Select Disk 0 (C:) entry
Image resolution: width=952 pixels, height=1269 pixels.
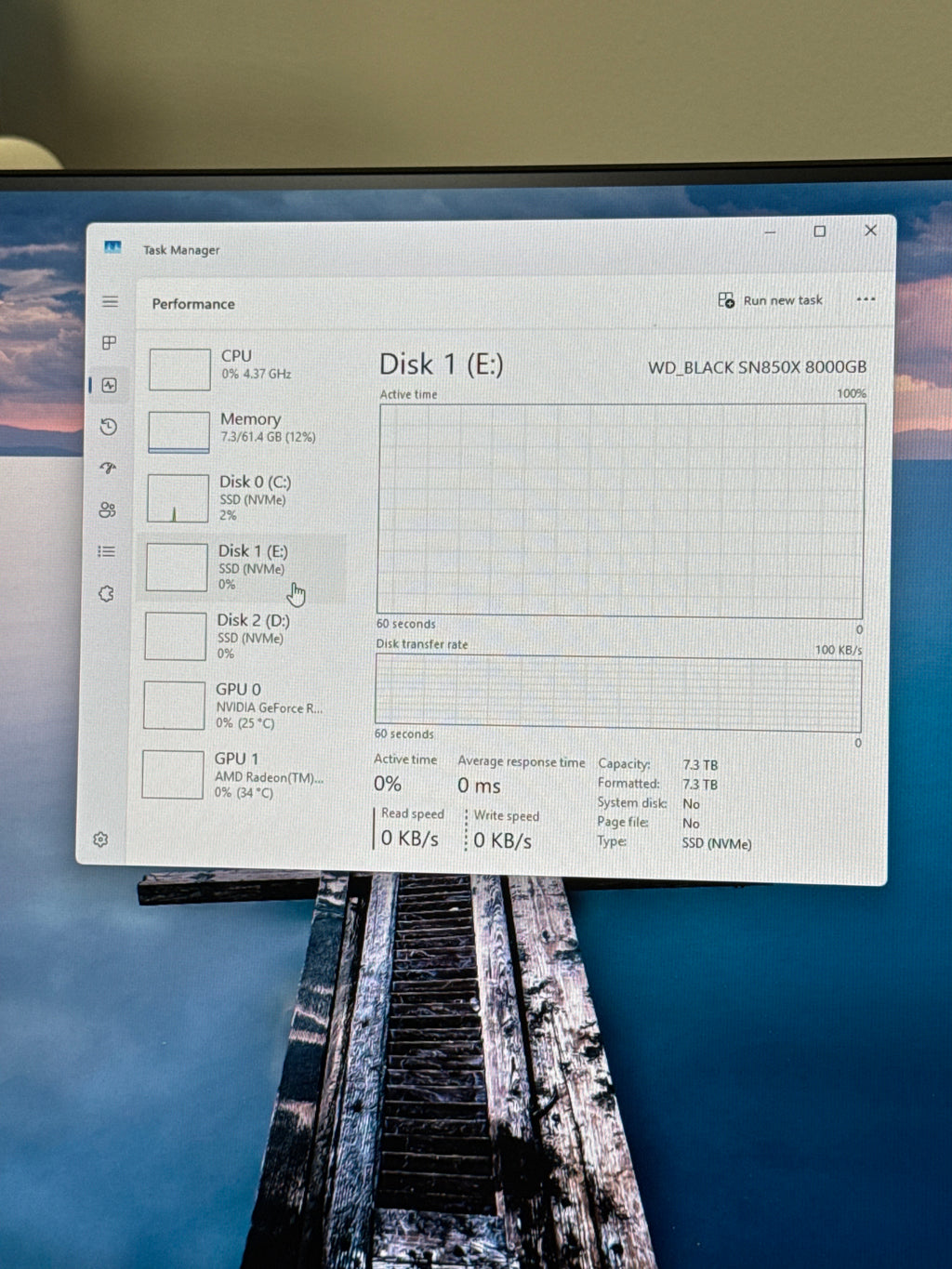(x=244, y=497)
